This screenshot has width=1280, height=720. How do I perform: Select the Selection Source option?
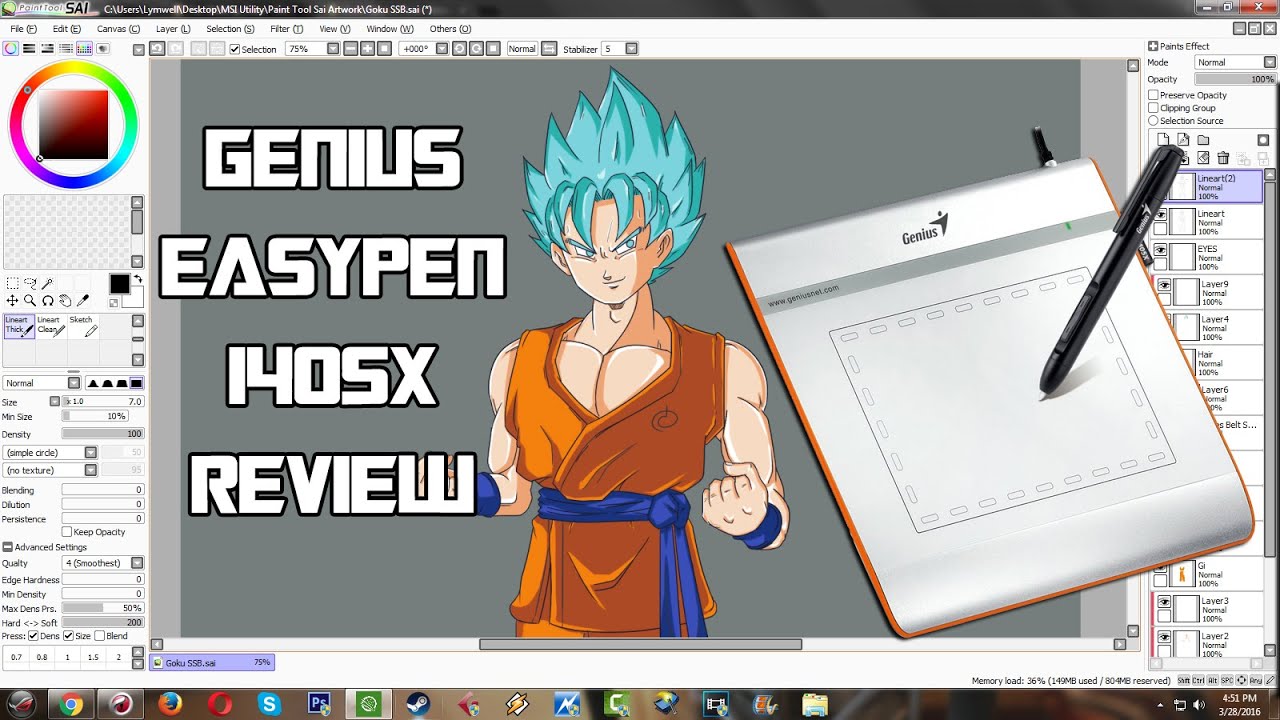[1153, 121]
